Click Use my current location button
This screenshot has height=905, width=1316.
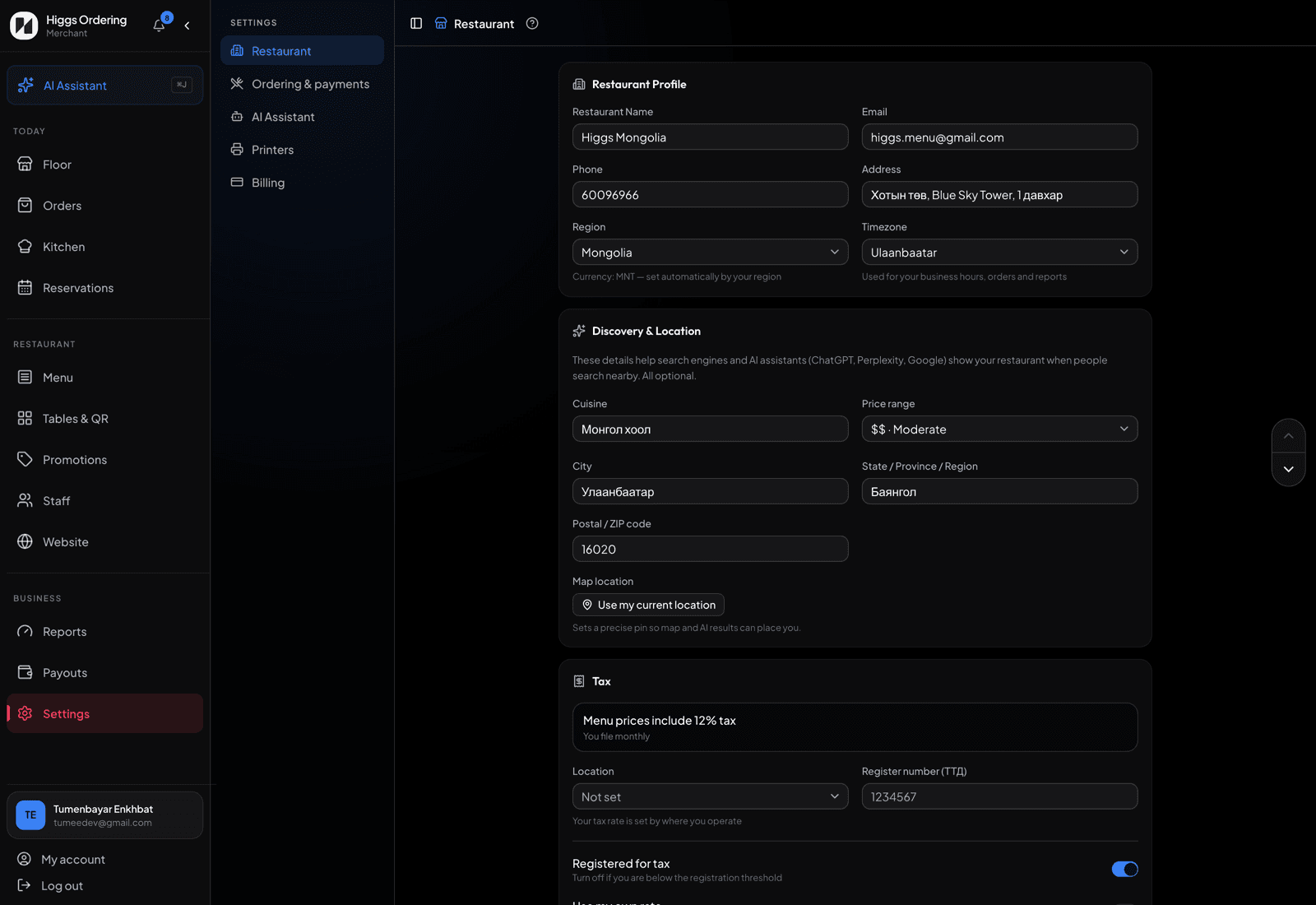click(648, 605)
